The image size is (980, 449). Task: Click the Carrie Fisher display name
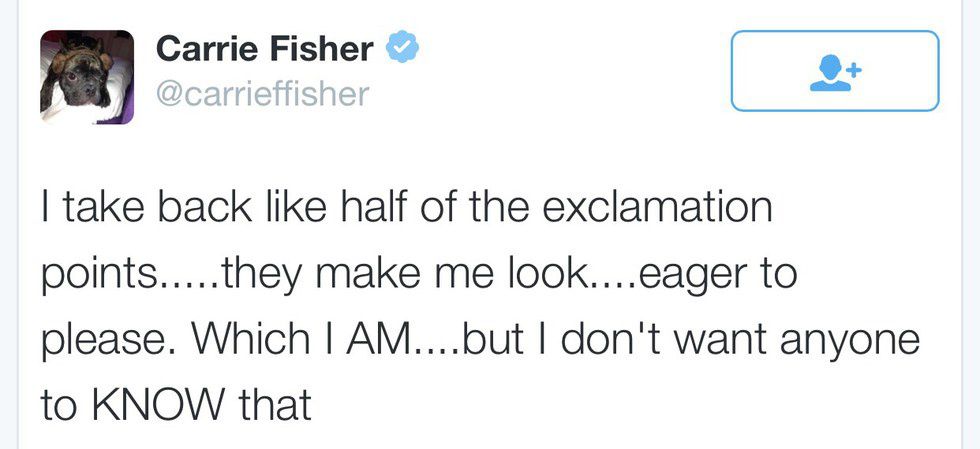[x=264, y=48]
